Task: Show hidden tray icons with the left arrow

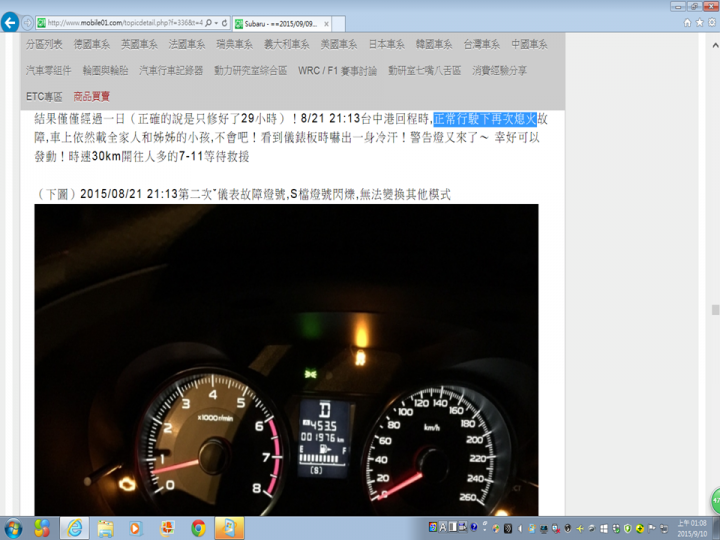Action: [x=520, y=529]
